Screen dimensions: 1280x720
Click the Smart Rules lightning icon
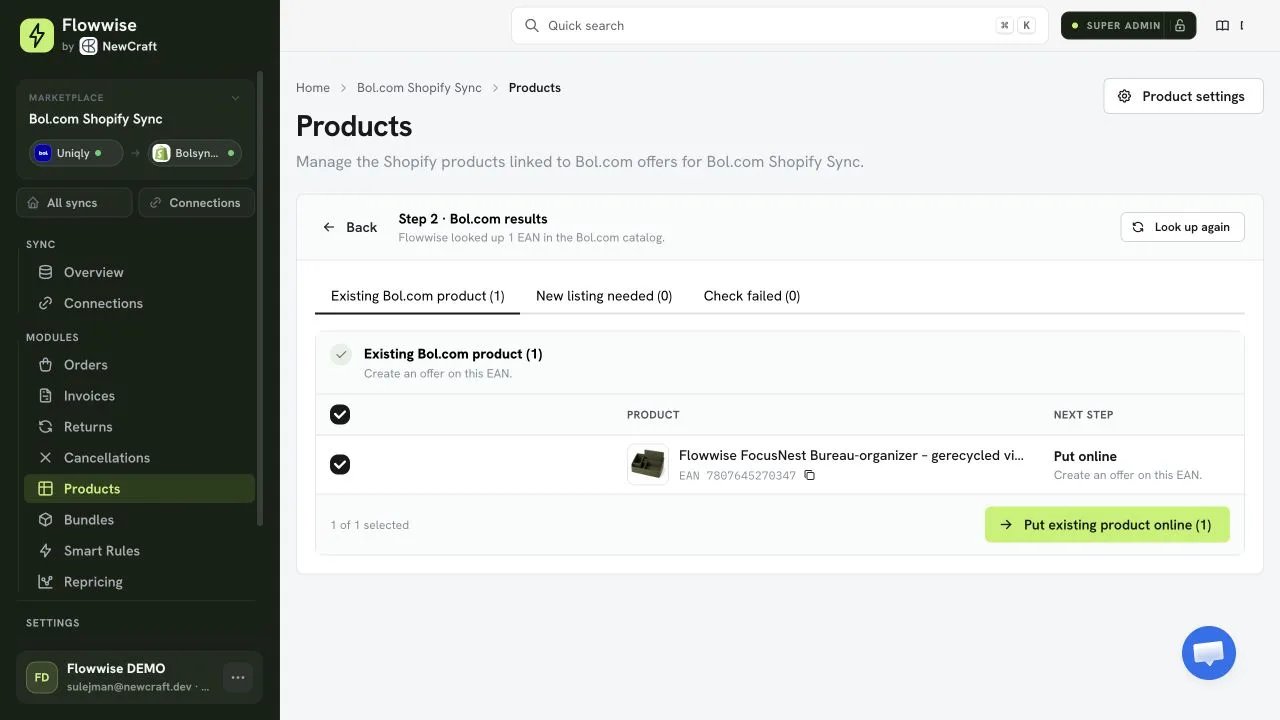click(45, 551)
